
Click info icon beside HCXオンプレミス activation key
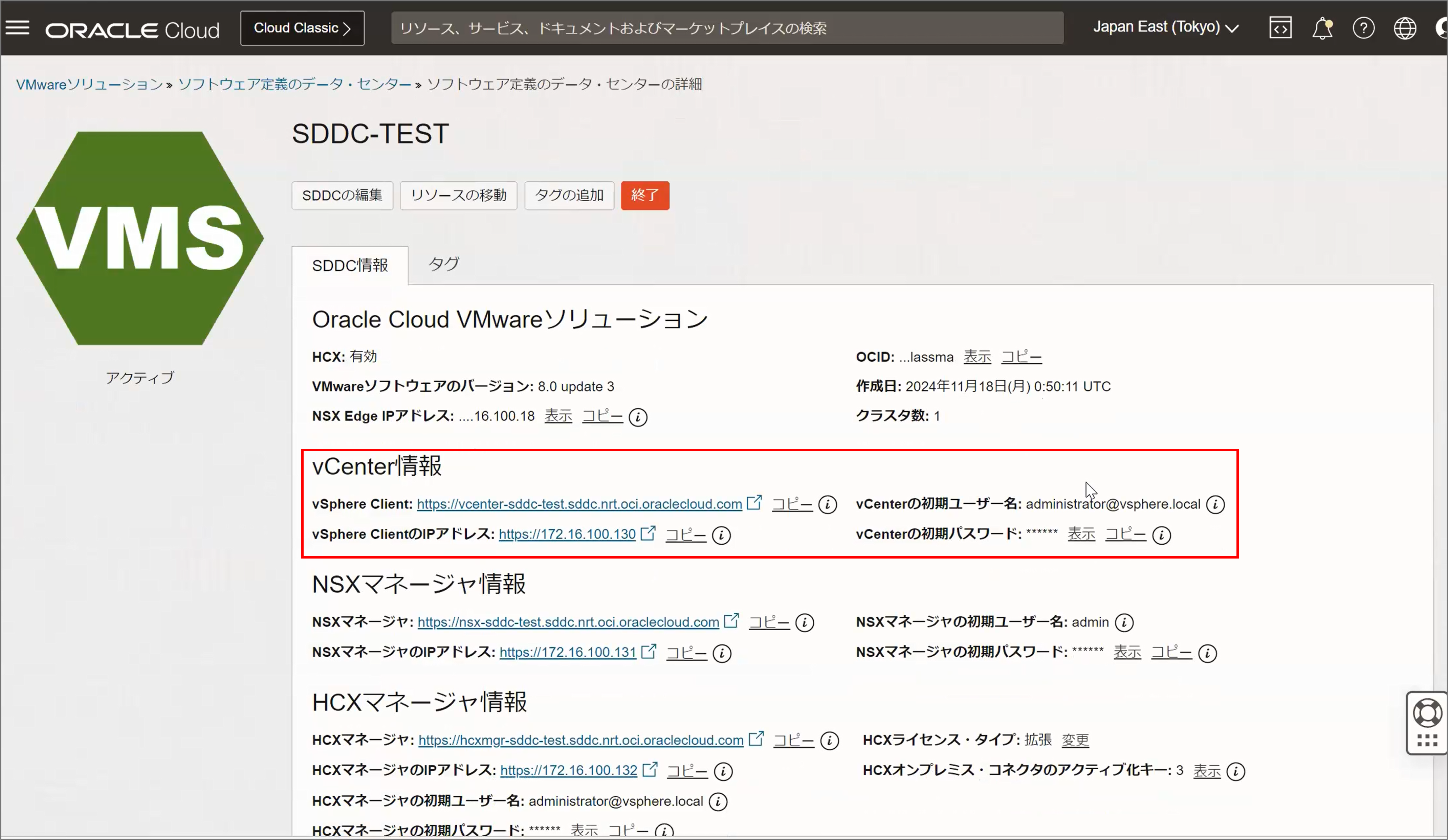click(x=1235, y=772)
